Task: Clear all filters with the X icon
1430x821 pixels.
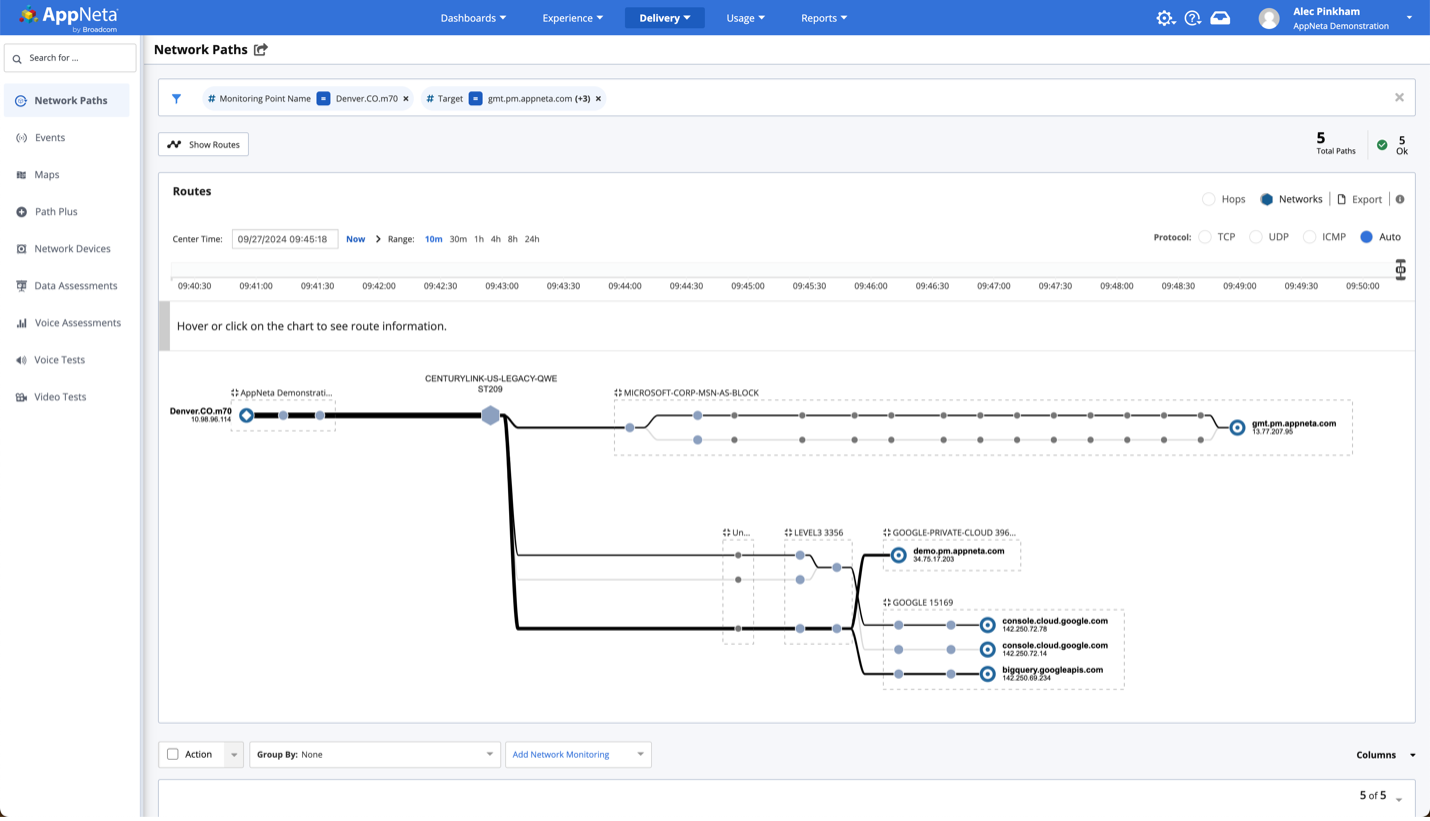Action: [x=1399, y=98]
